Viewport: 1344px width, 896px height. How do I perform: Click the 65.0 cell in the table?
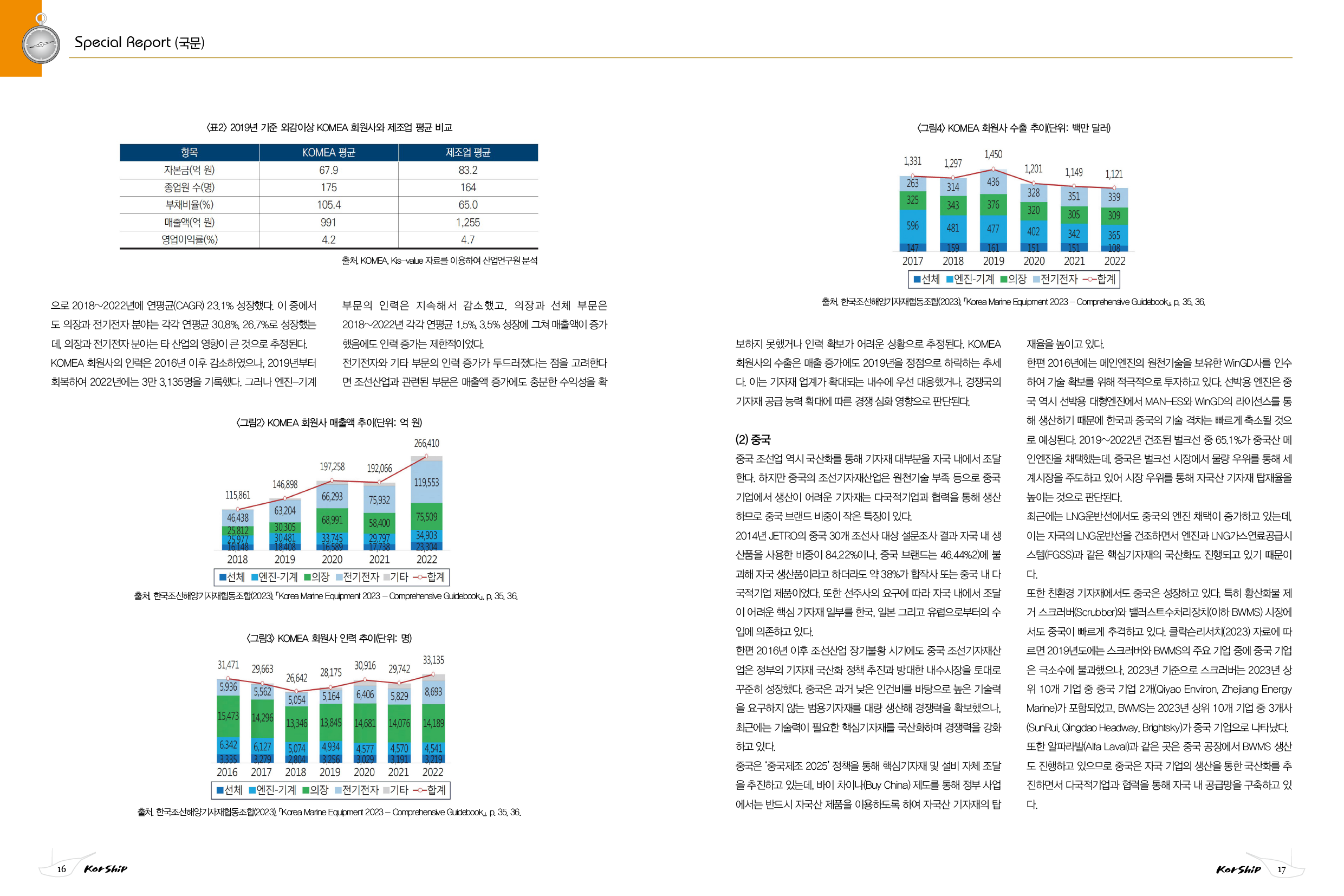coord(468,205)
